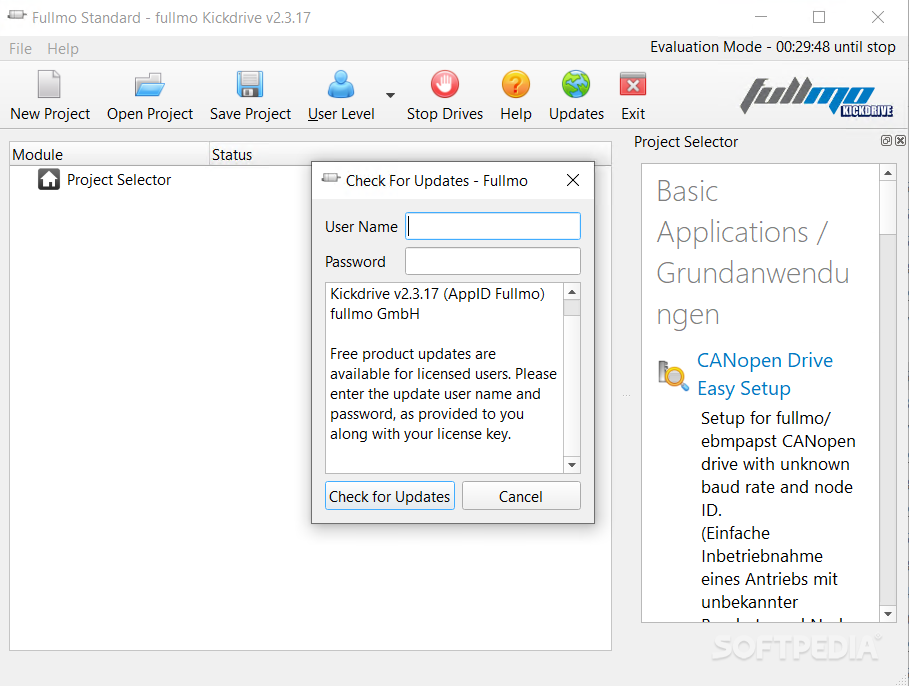Screen dimensions: 909x686
Task: Click the User Level person icon
Action: click(x=341, y=84)
